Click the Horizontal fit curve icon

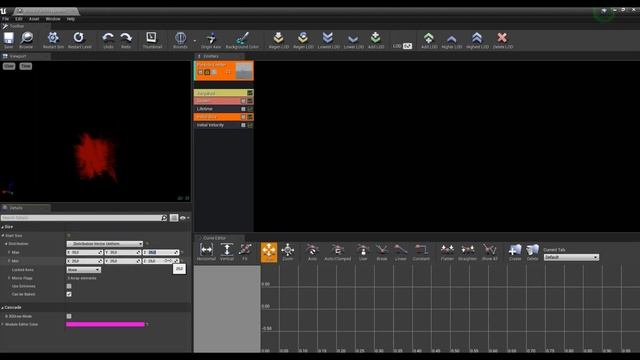click(x=206, y=252)
